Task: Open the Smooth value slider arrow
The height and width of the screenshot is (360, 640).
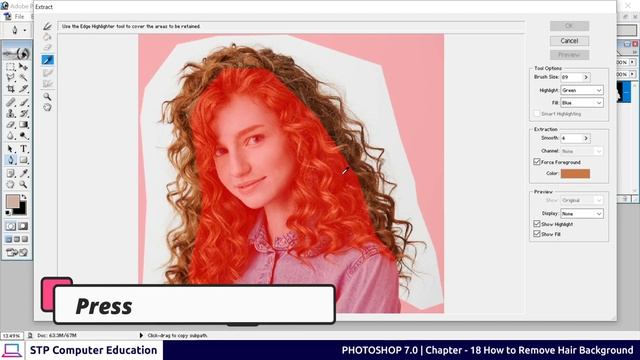Action: tap(586, 138)
